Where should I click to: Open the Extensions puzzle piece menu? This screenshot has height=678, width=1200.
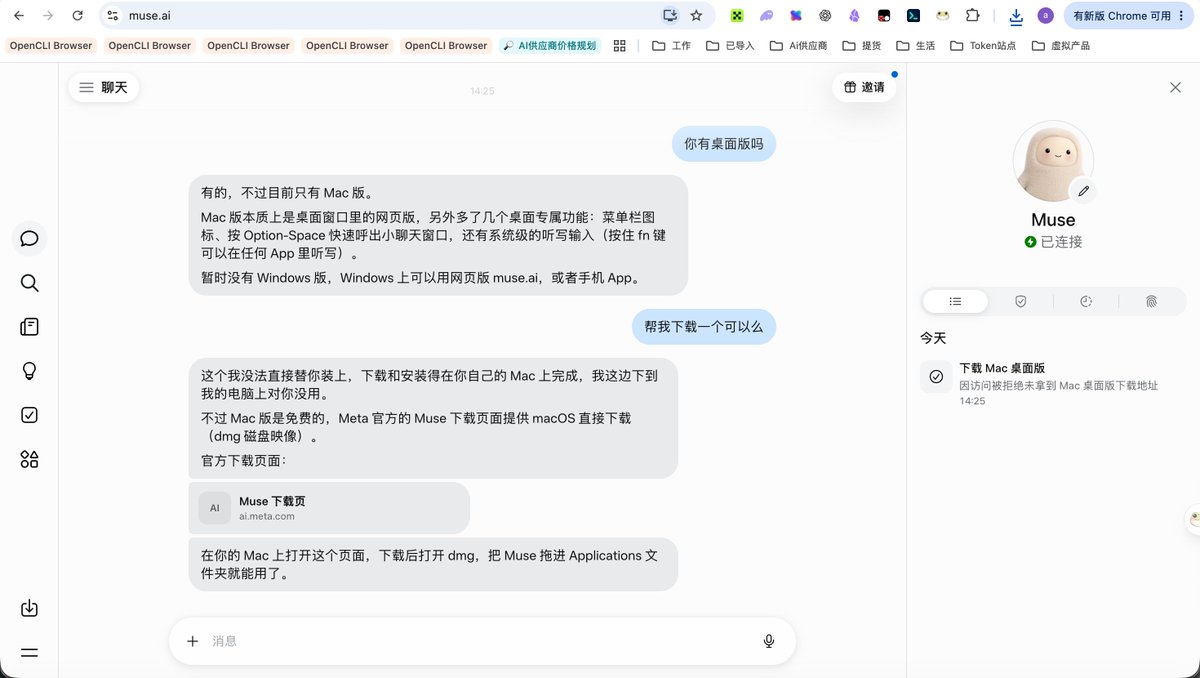pos(972,16)
